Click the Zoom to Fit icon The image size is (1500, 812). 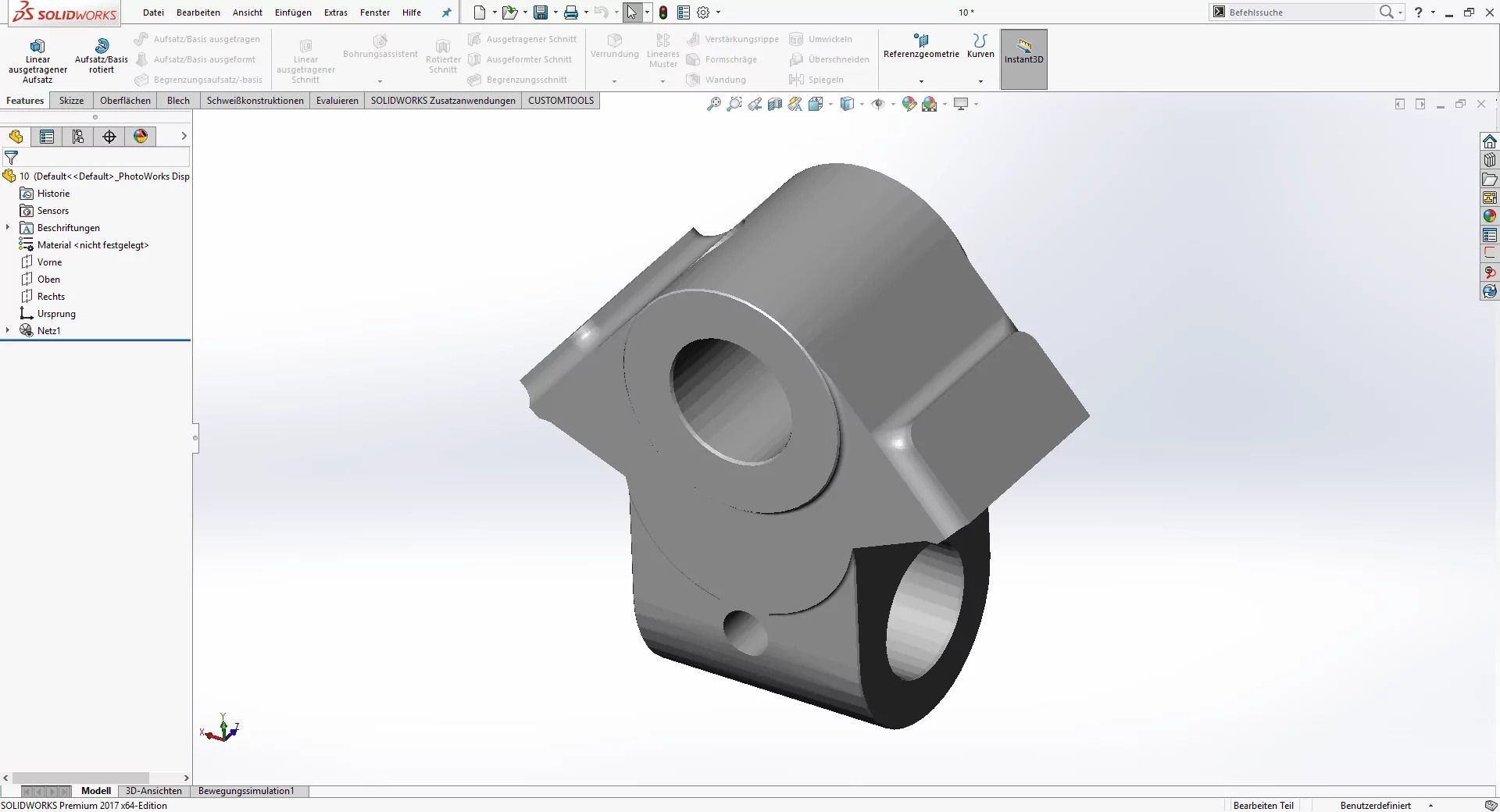coord(713,104)
